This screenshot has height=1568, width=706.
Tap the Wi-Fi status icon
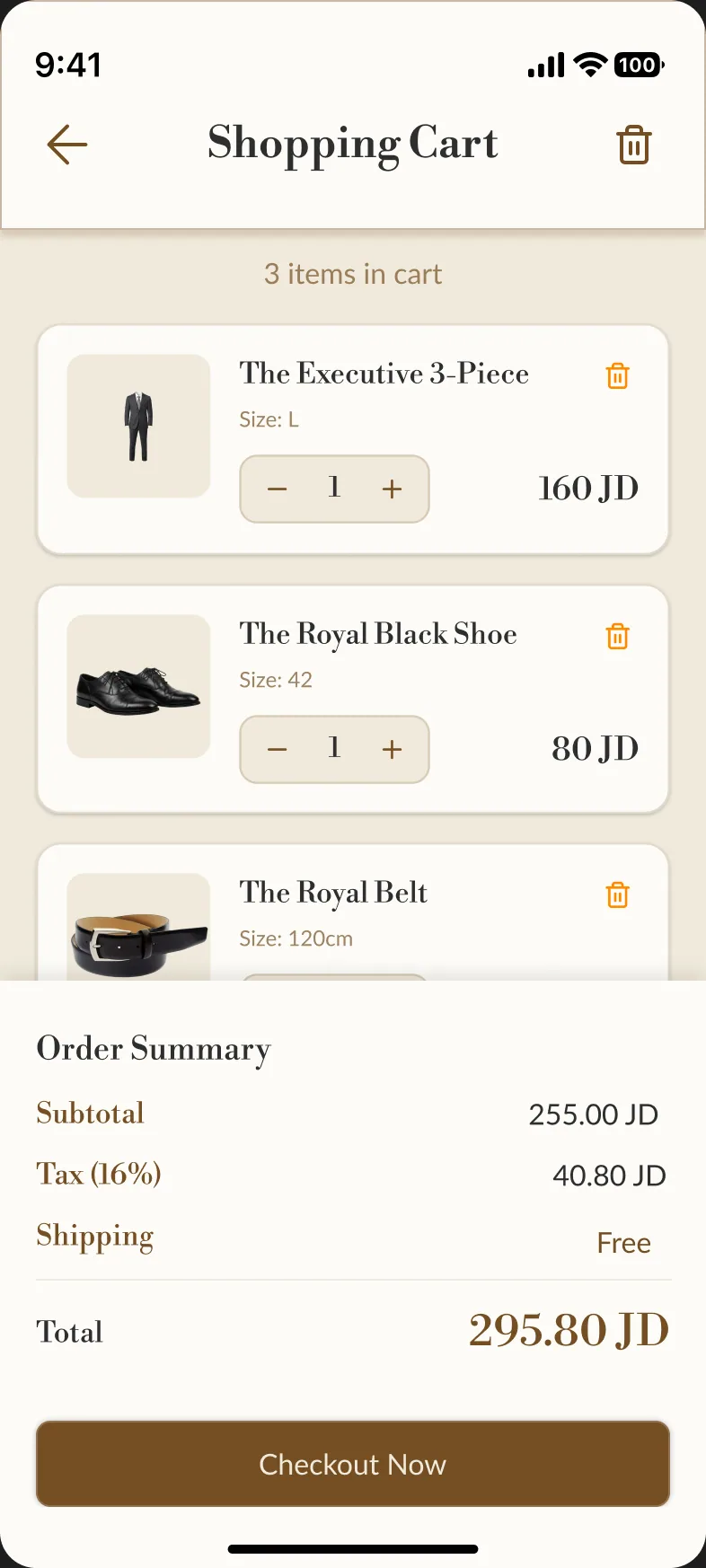tap(591, 65)
